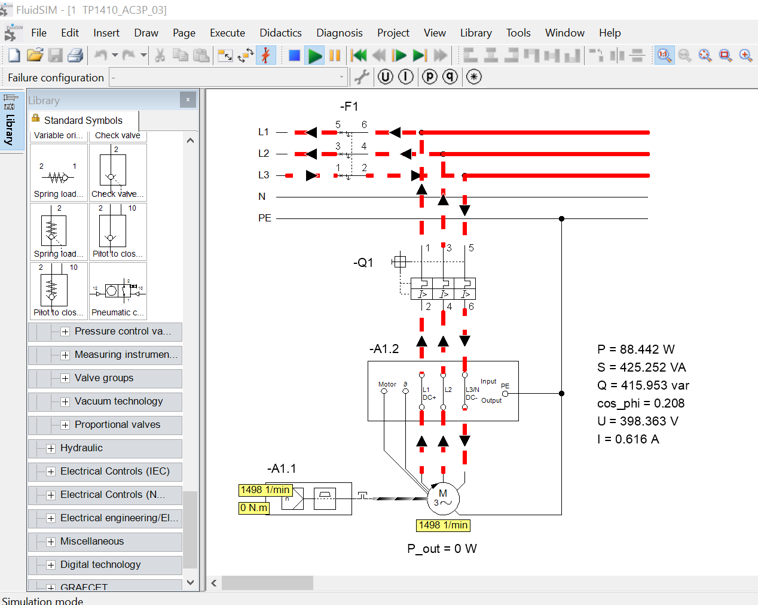Toggle the current I display button
The image size is (758, 605).
(x=406, y=77)
